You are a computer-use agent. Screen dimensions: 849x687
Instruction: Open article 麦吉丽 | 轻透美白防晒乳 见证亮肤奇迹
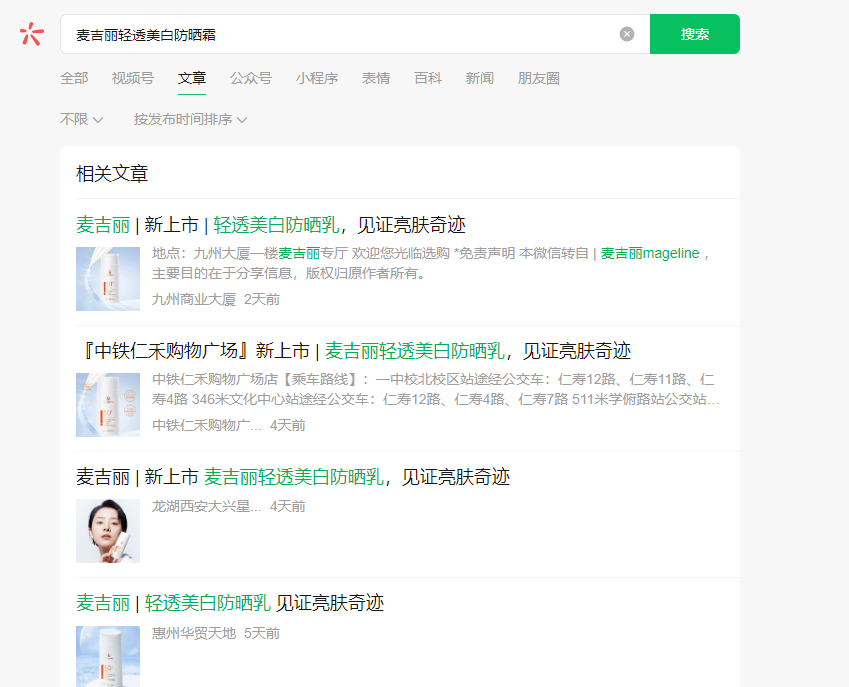pyautogui.click(x=230, y=603)
